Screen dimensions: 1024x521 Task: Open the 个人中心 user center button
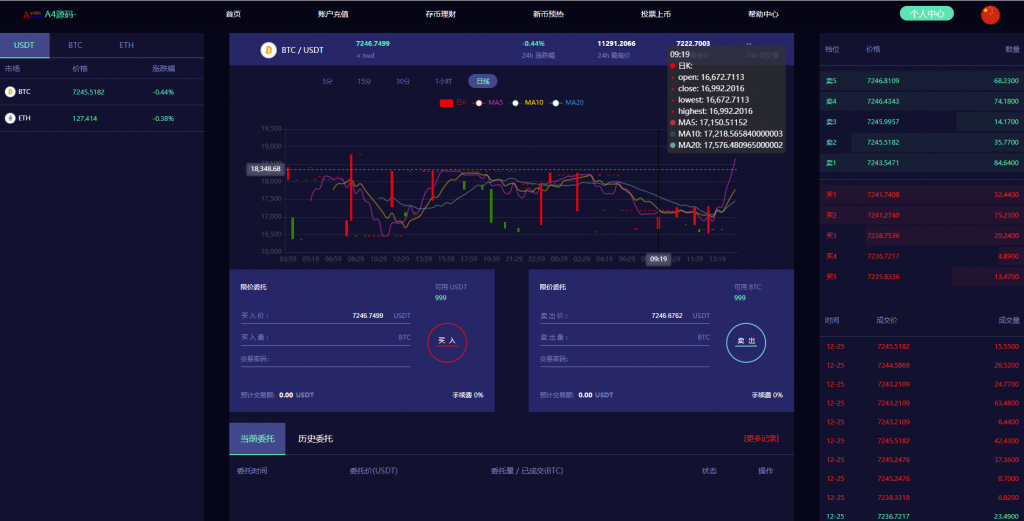(927, 14)
